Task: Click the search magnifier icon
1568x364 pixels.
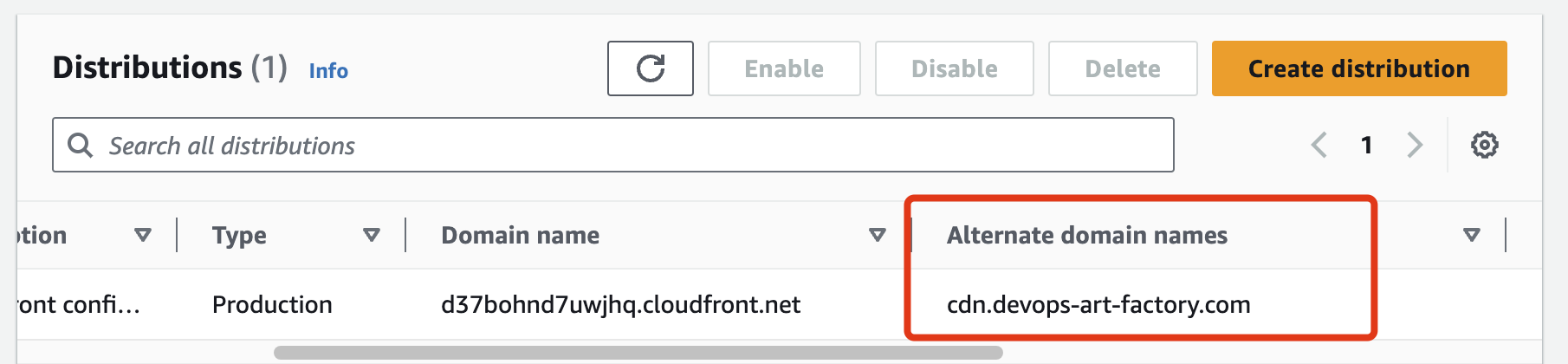Action: [81, 145]
